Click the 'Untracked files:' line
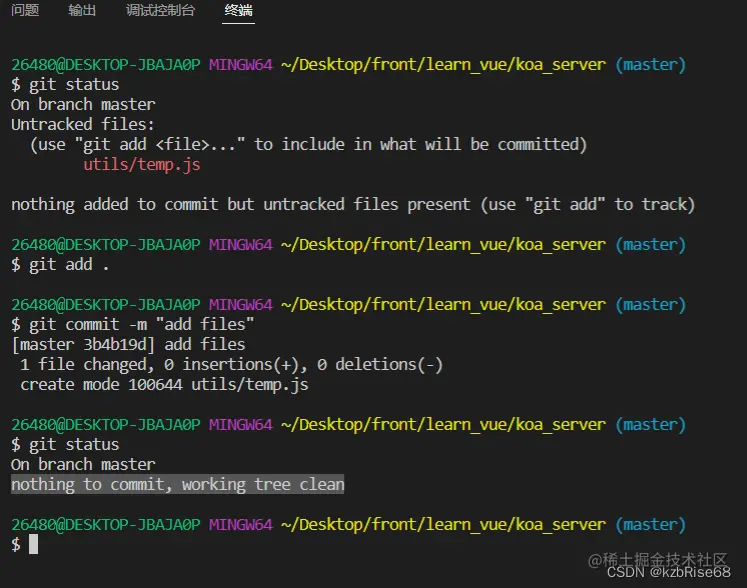 click(83, 124)
